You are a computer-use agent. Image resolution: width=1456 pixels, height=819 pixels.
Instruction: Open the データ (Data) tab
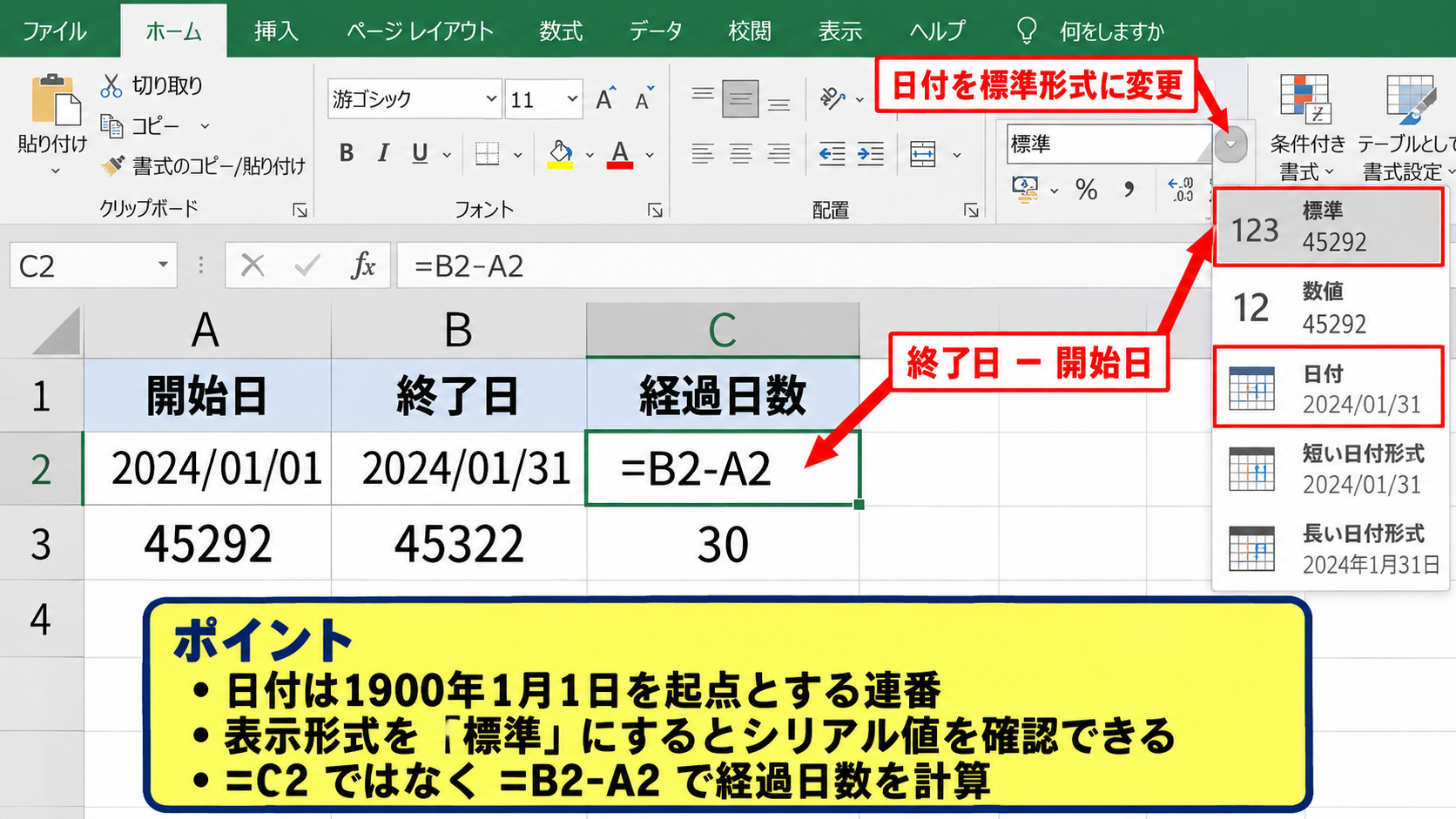656,31
